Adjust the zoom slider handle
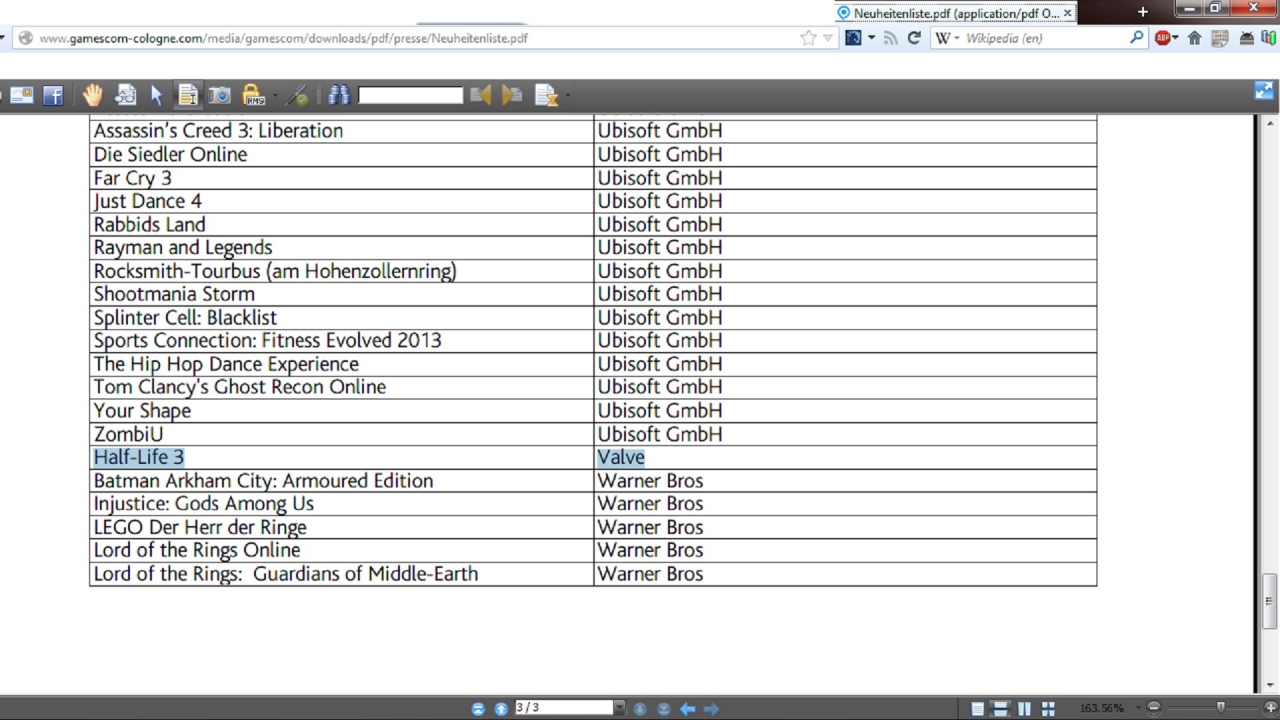Image resolution: width=1280 pixels, height=720 pixels. pos(1220,707)
